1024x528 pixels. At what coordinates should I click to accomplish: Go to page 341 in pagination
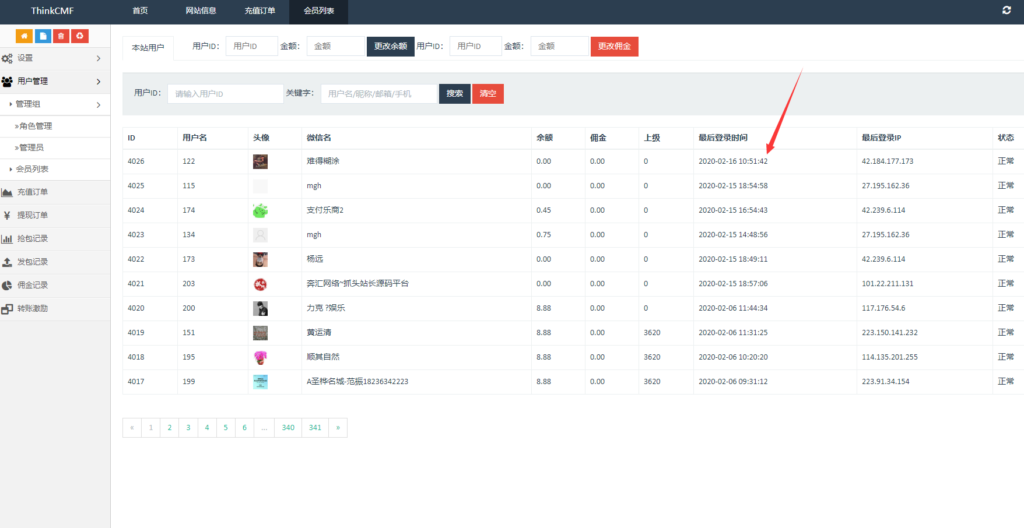(315, 427)
